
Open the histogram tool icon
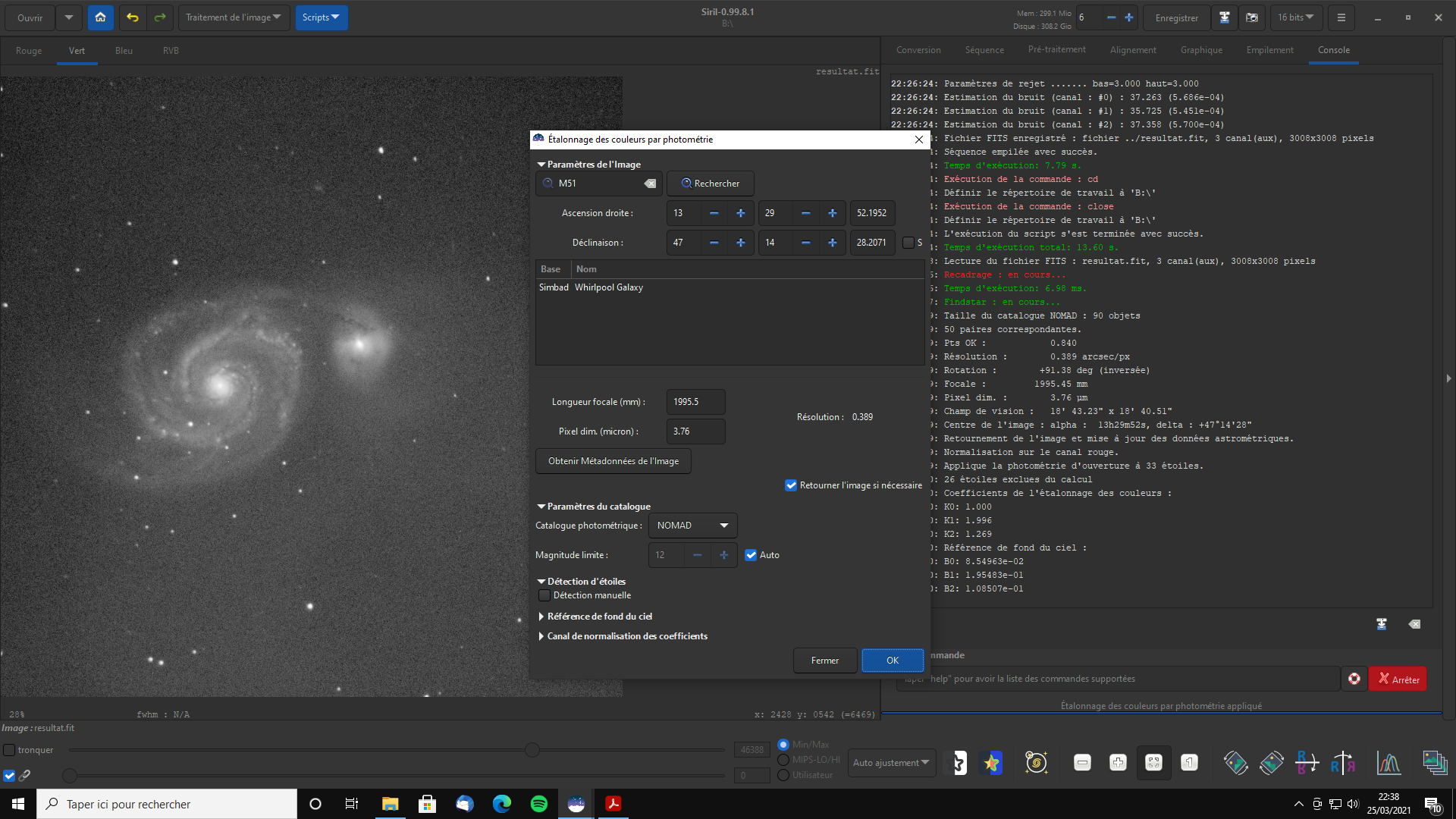pos(1389,763)
